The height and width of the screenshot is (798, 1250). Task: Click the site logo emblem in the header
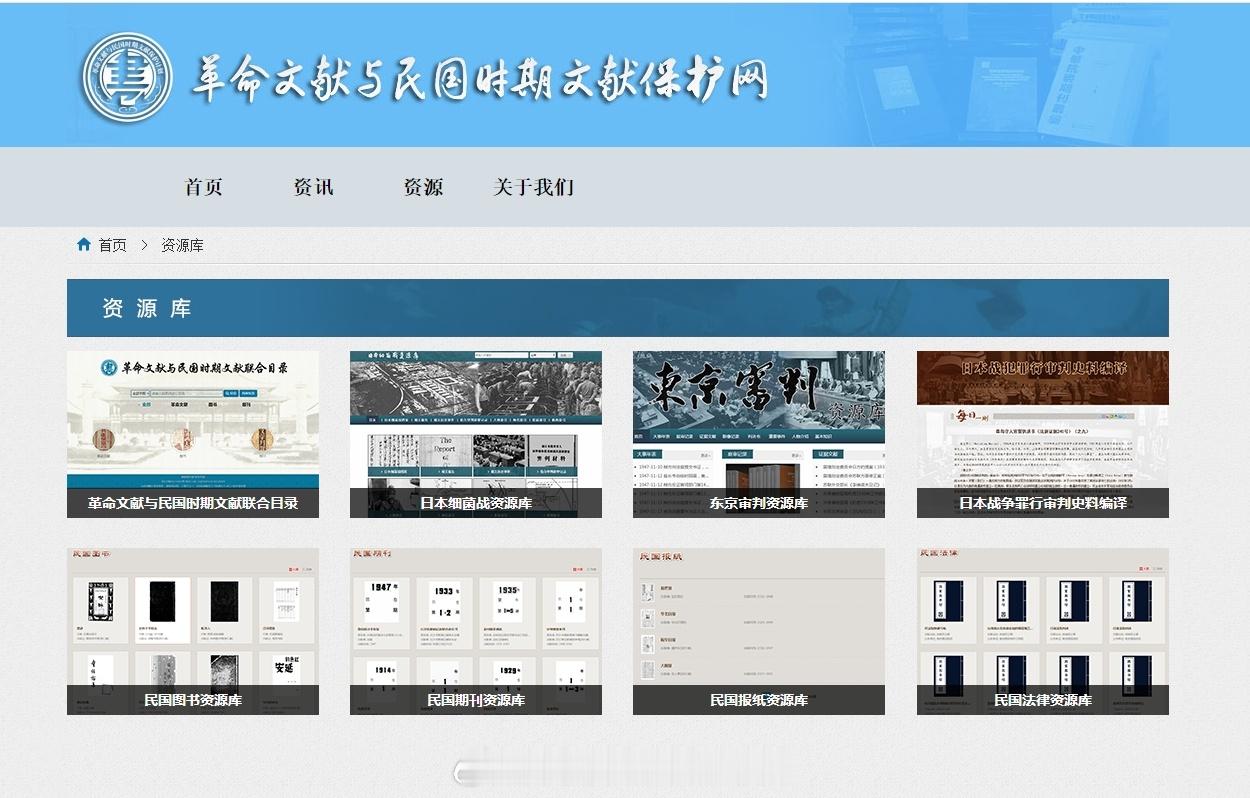point(129,78)
